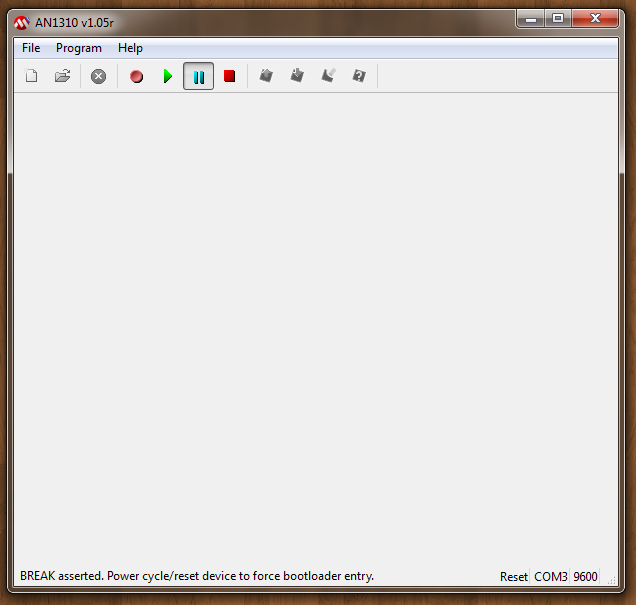Maximize the AN1310 window
This screenshot has width=636, height=605.
(x=558, y=19)
